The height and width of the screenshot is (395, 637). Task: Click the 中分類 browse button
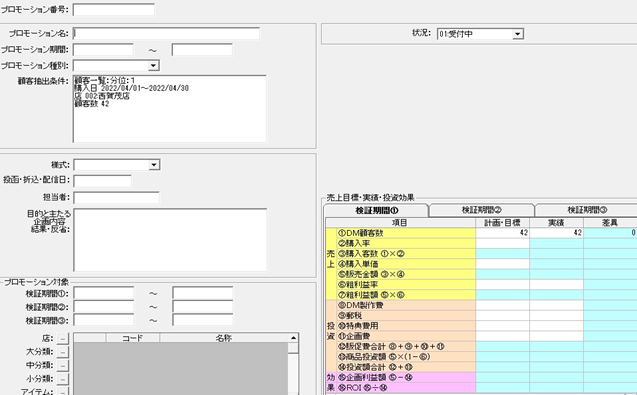pos(63,365)
